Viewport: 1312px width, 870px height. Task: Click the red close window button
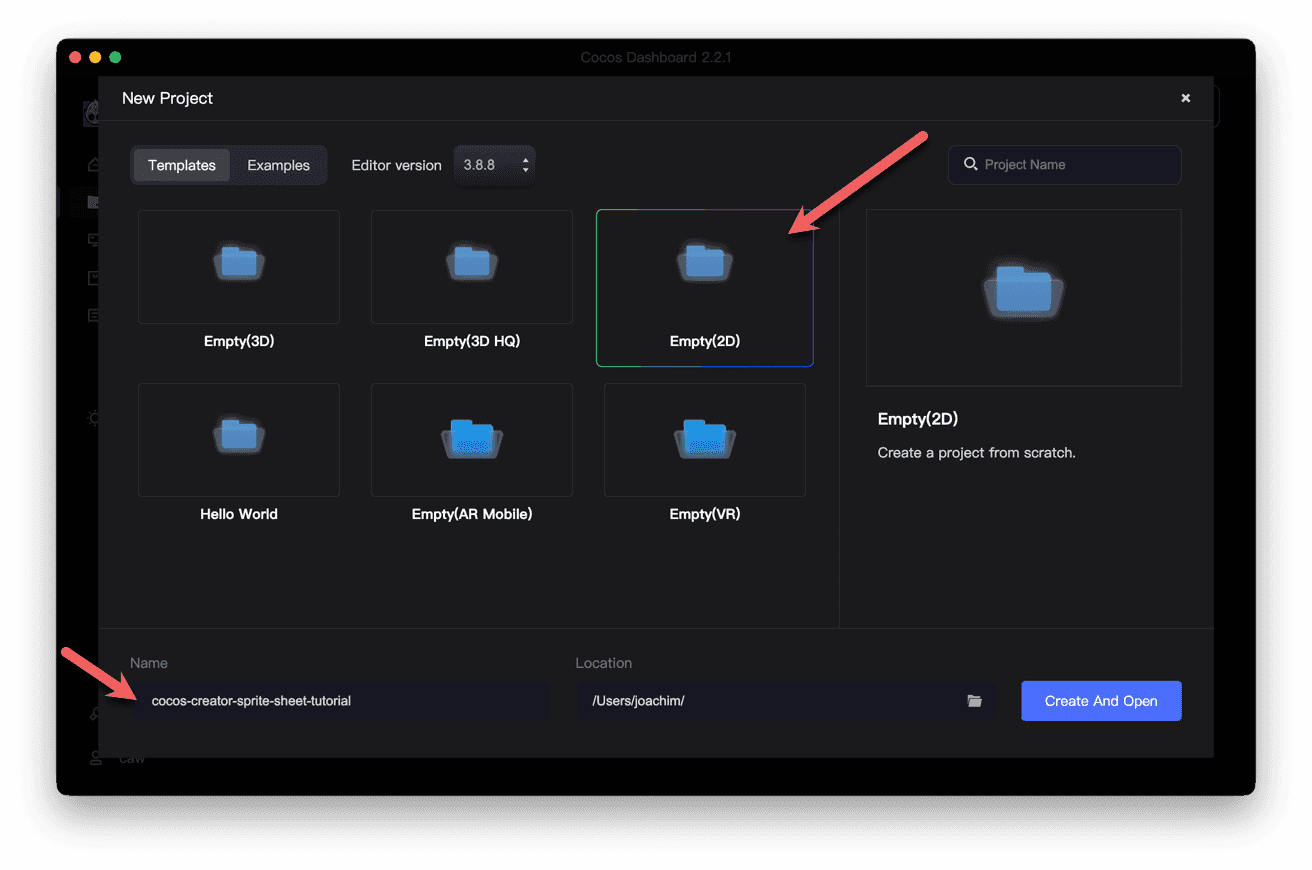tap(75, 58)
